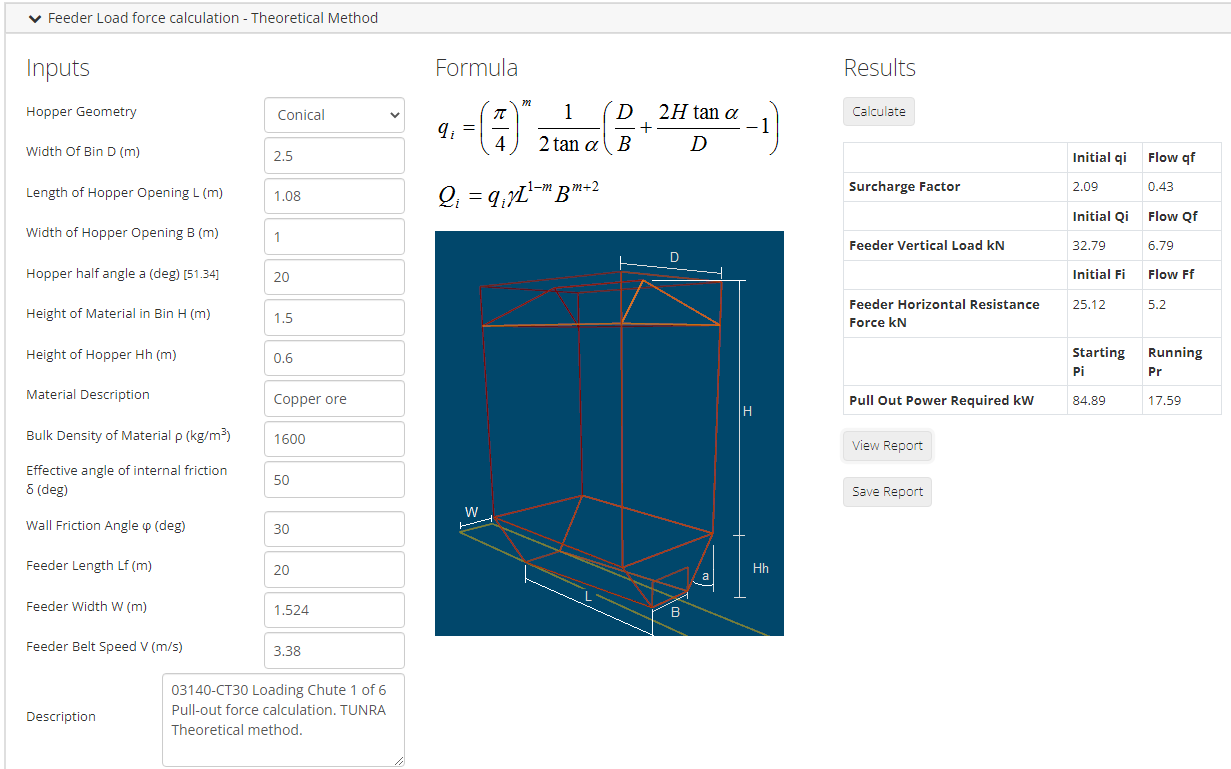Click the Pull Out Power Required result row
The height and width of the screenshot is (769, 1231).
tap(953, 400)
